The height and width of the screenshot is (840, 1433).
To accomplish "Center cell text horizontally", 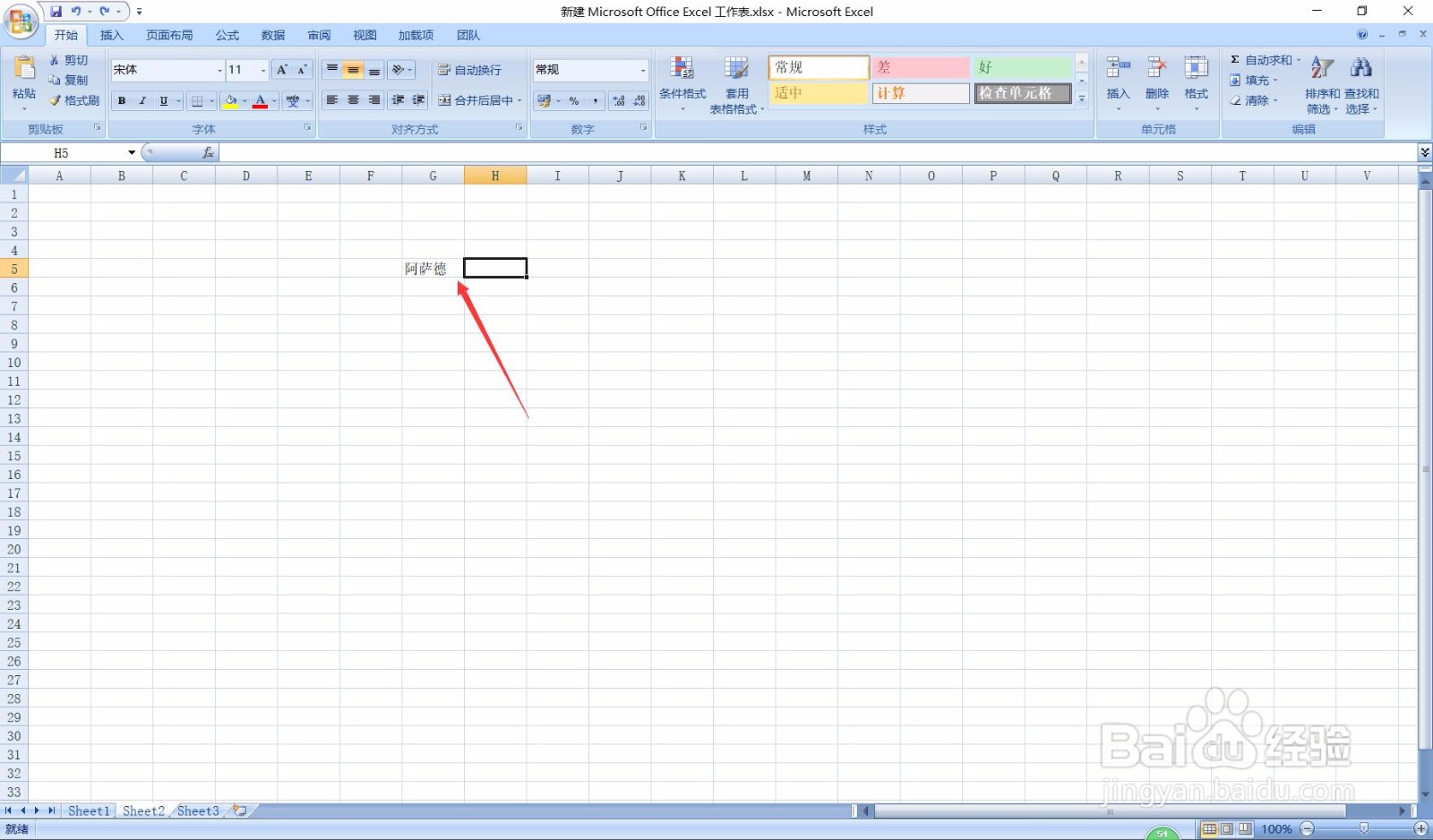I will (x=353, y=100).
